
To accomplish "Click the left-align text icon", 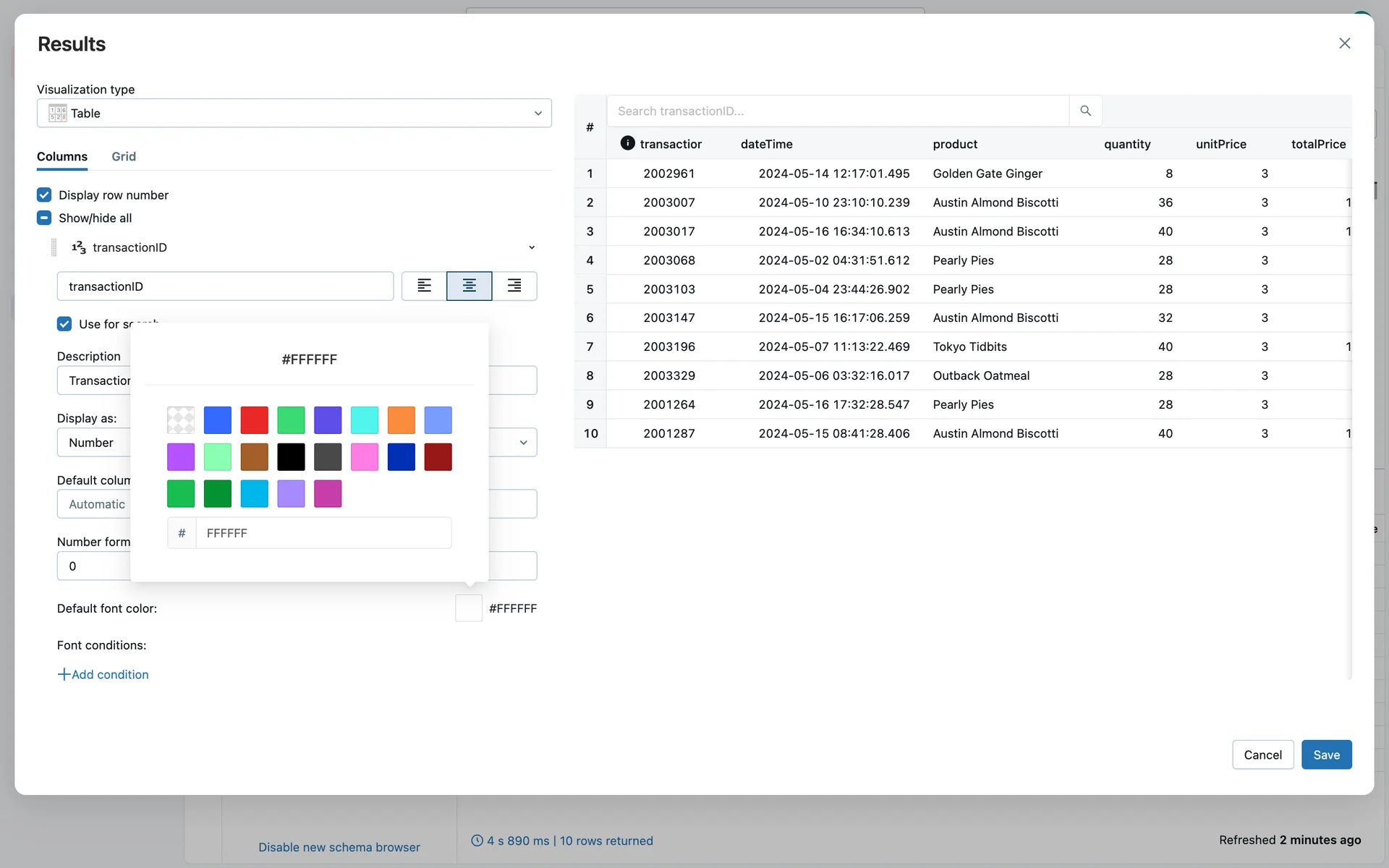I will click(425, 286).
